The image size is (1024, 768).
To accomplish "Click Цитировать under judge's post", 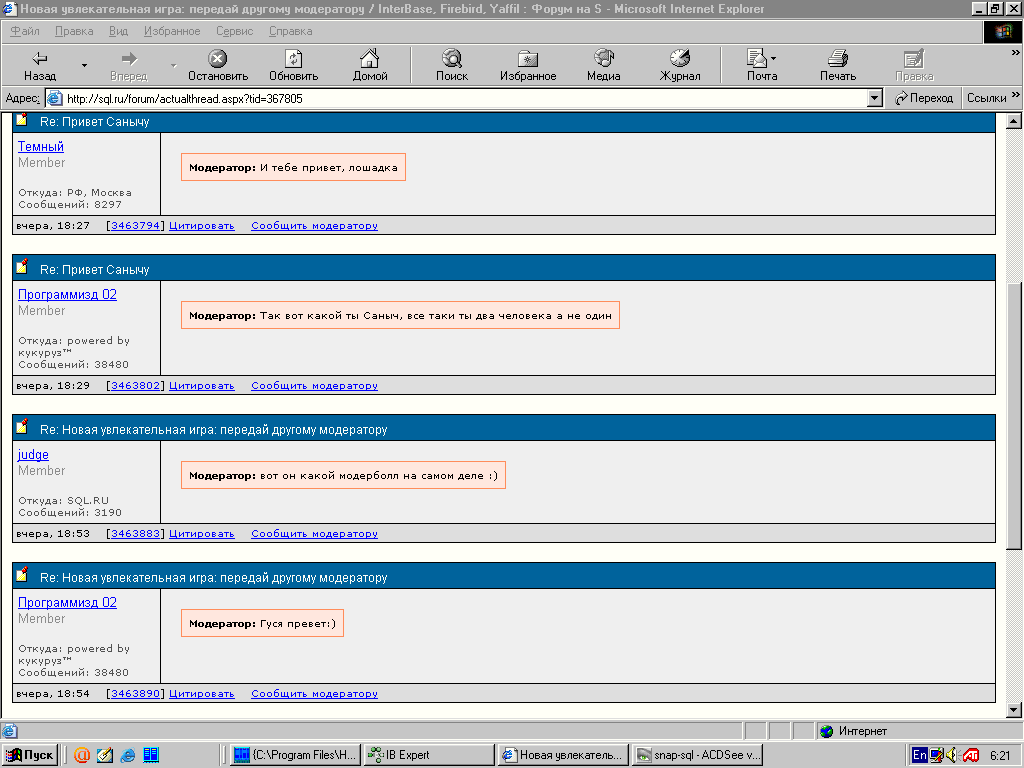I will (201, 534).
